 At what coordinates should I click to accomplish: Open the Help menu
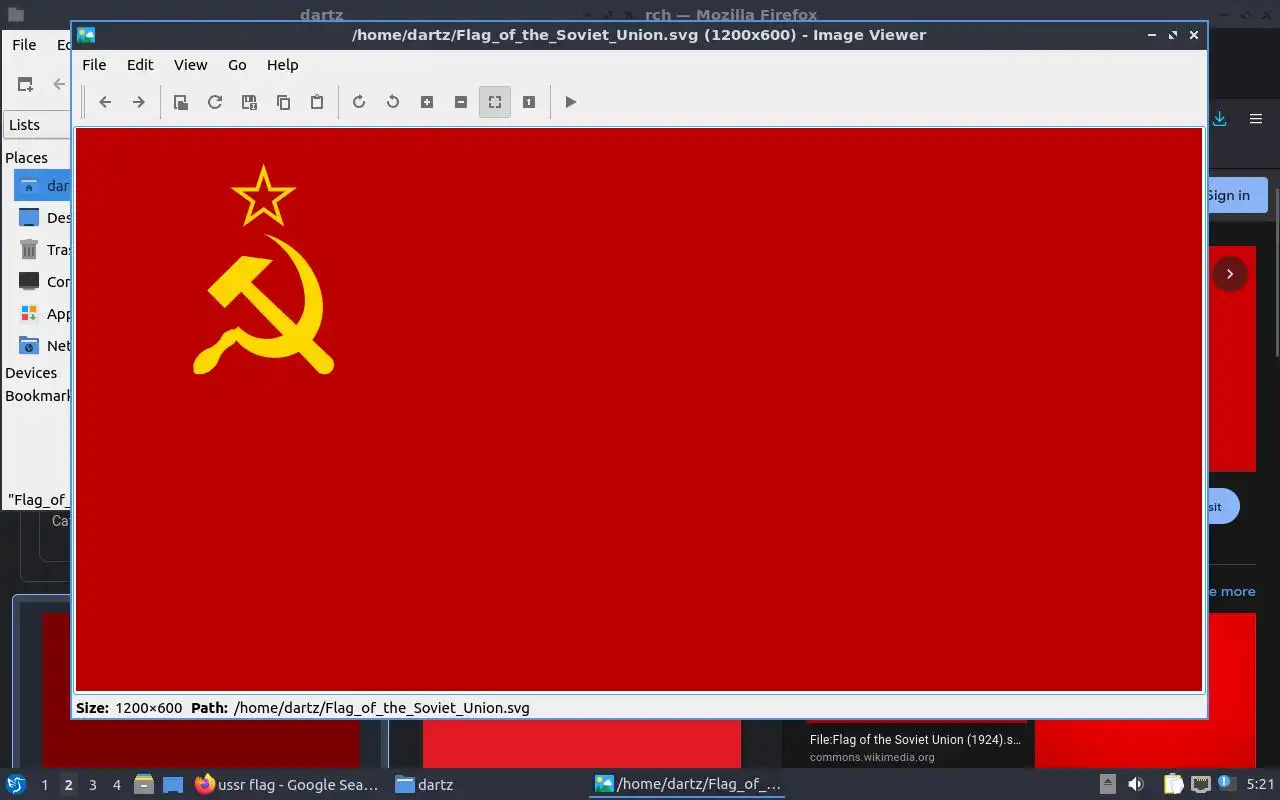[283, 65]
